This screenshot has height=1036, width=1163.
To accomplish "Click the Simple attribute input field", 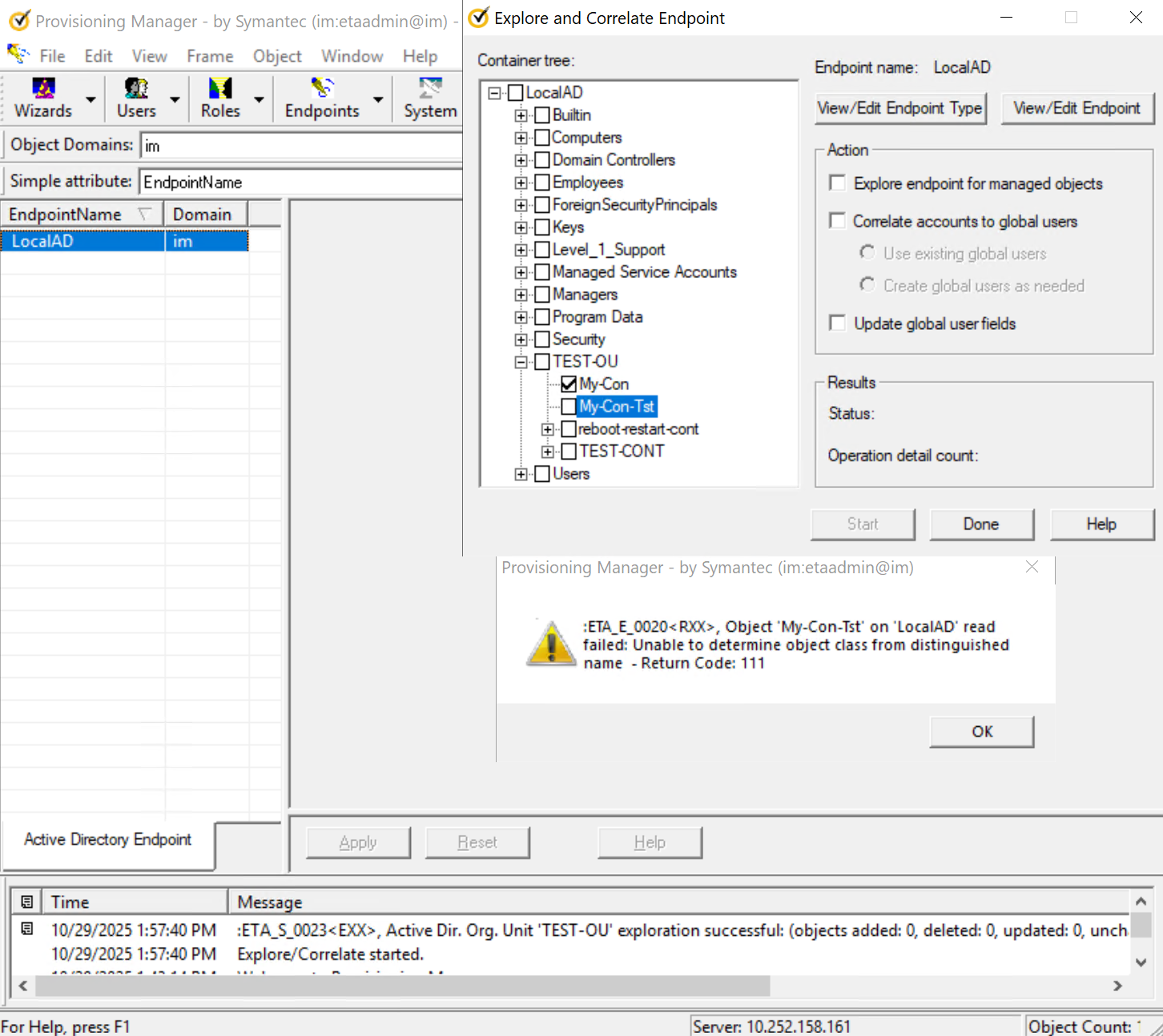I will point(301,183).
